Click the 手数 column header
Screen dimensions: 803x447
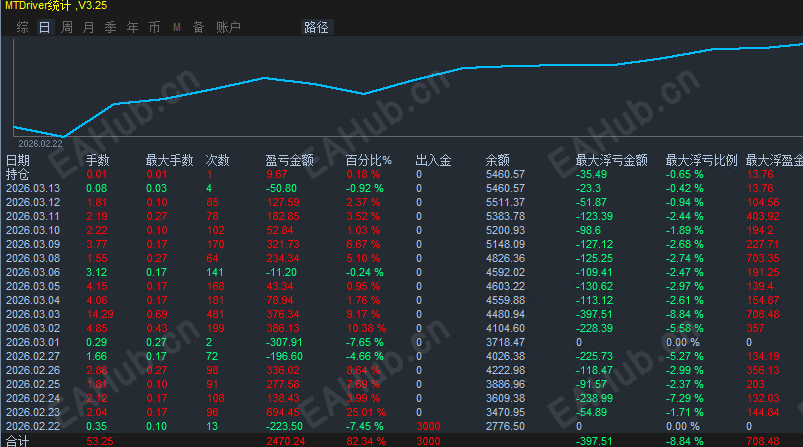(97, 160)
